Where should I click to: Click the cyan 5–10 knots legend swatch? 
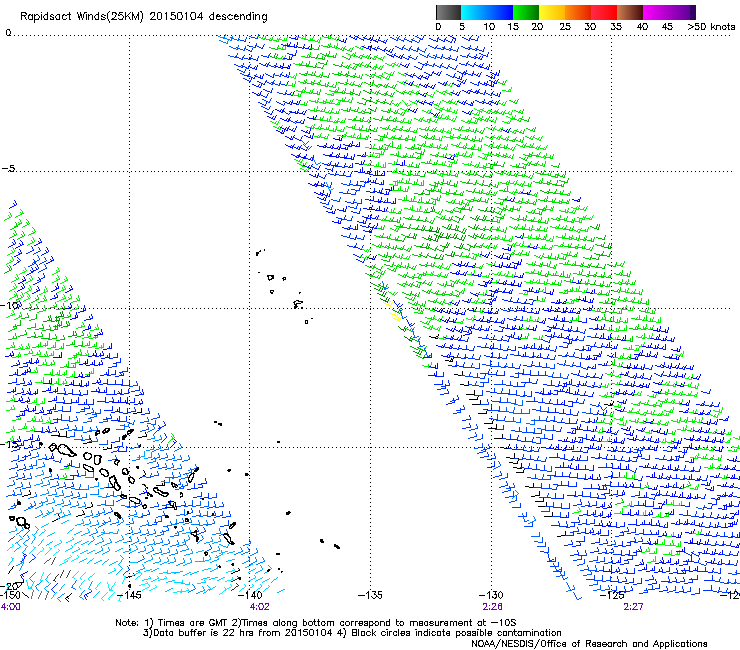coord(474,12)
